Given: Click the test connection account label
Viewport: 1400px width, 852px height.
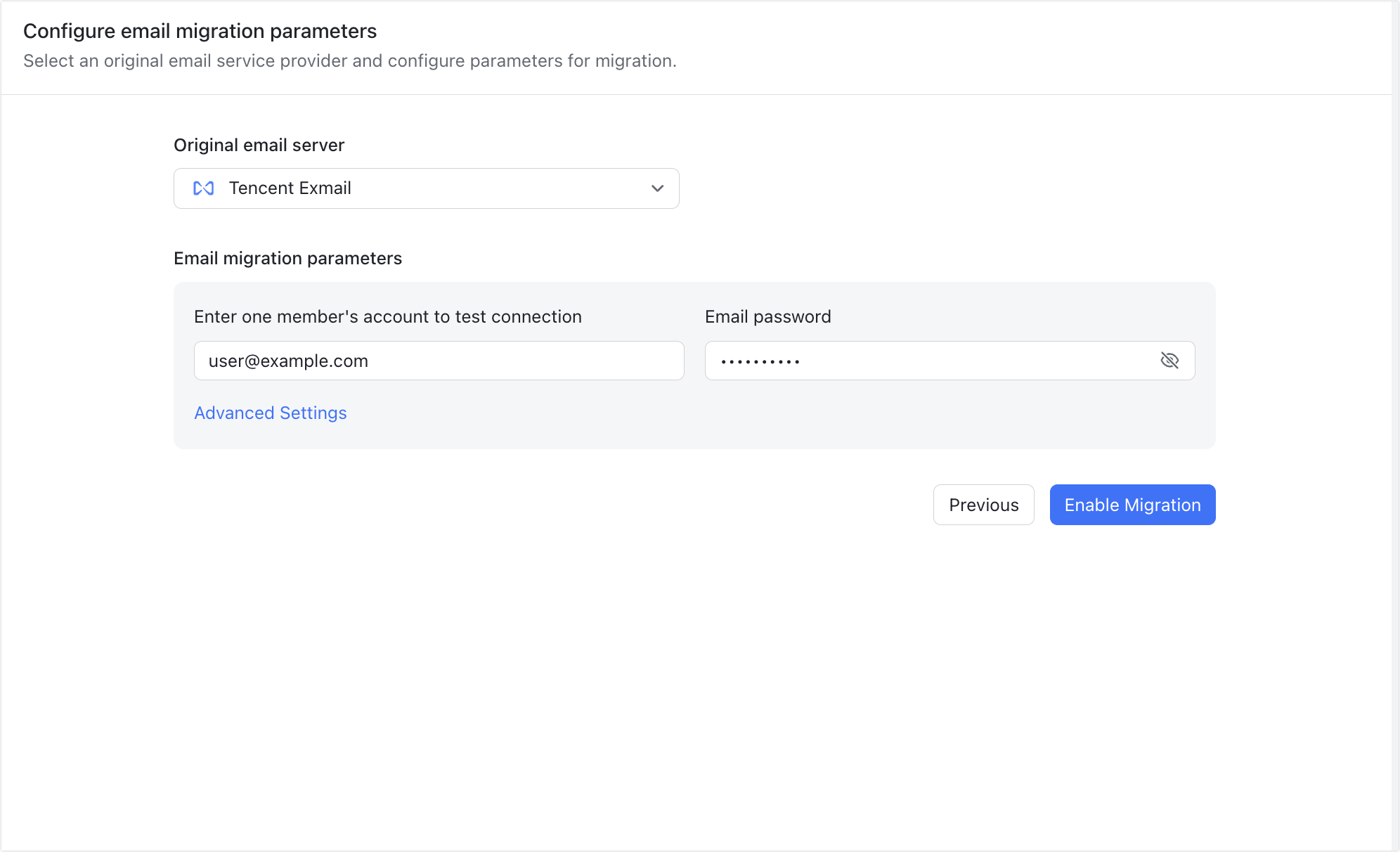Looking at the screenshot, I should pos(387,317).
